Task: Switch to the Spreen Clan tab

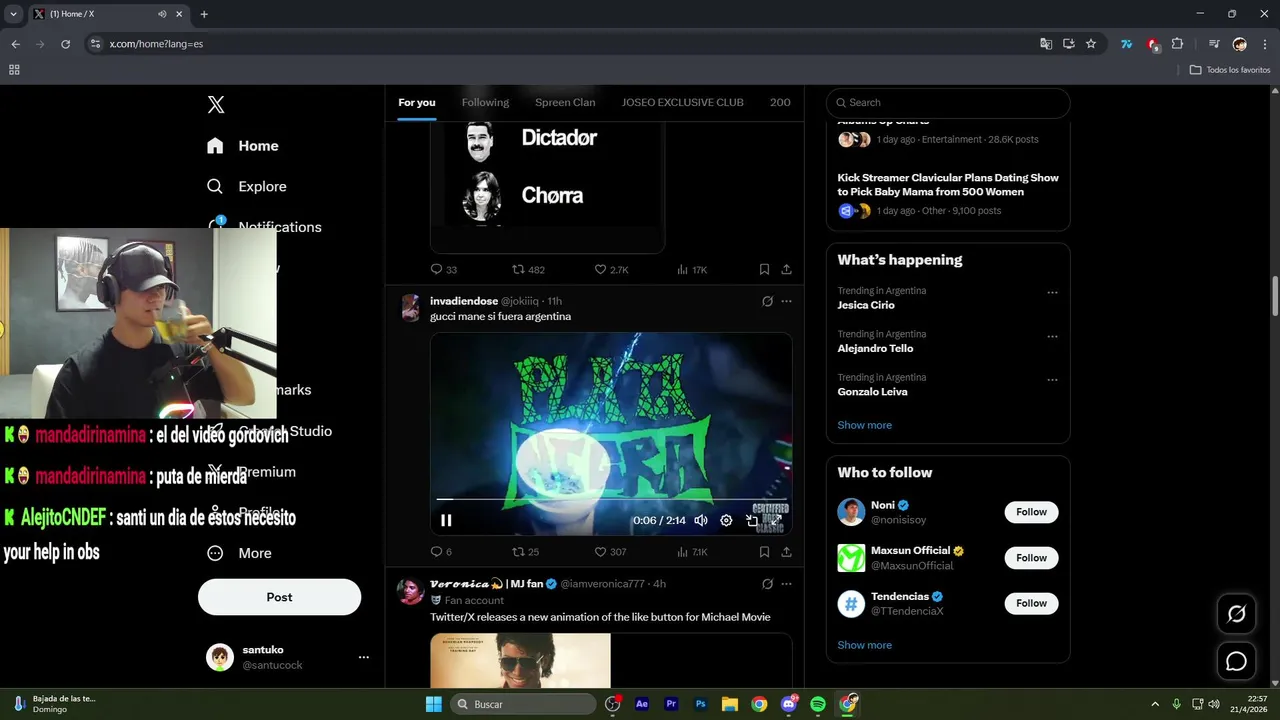Action: point(565,102)
